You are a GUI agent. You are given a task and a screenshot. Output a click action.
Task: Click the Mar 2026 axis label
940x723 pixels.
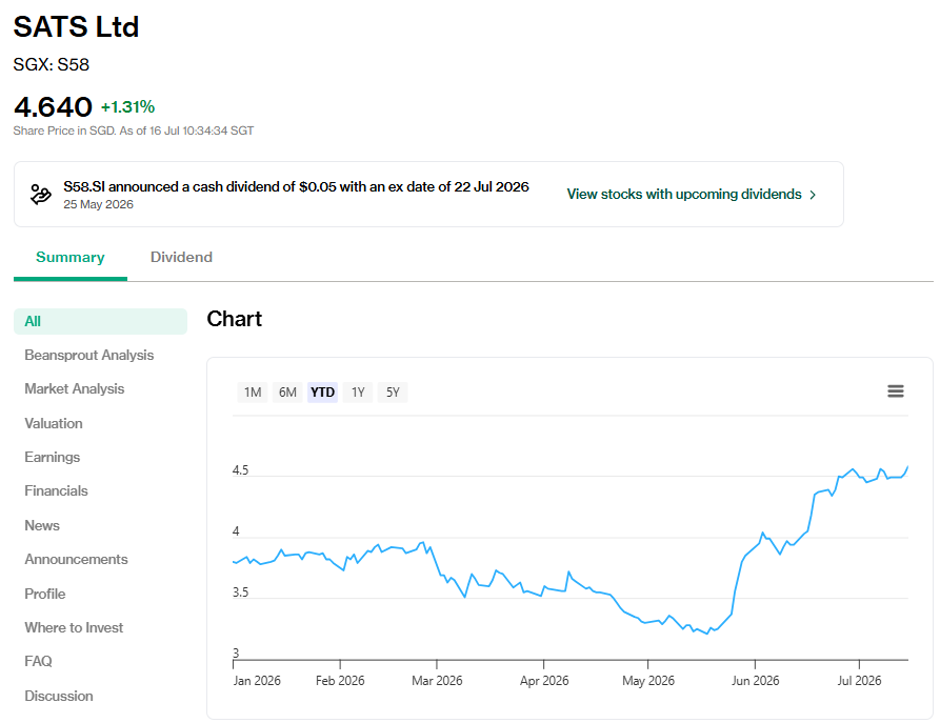pos(437,680)
